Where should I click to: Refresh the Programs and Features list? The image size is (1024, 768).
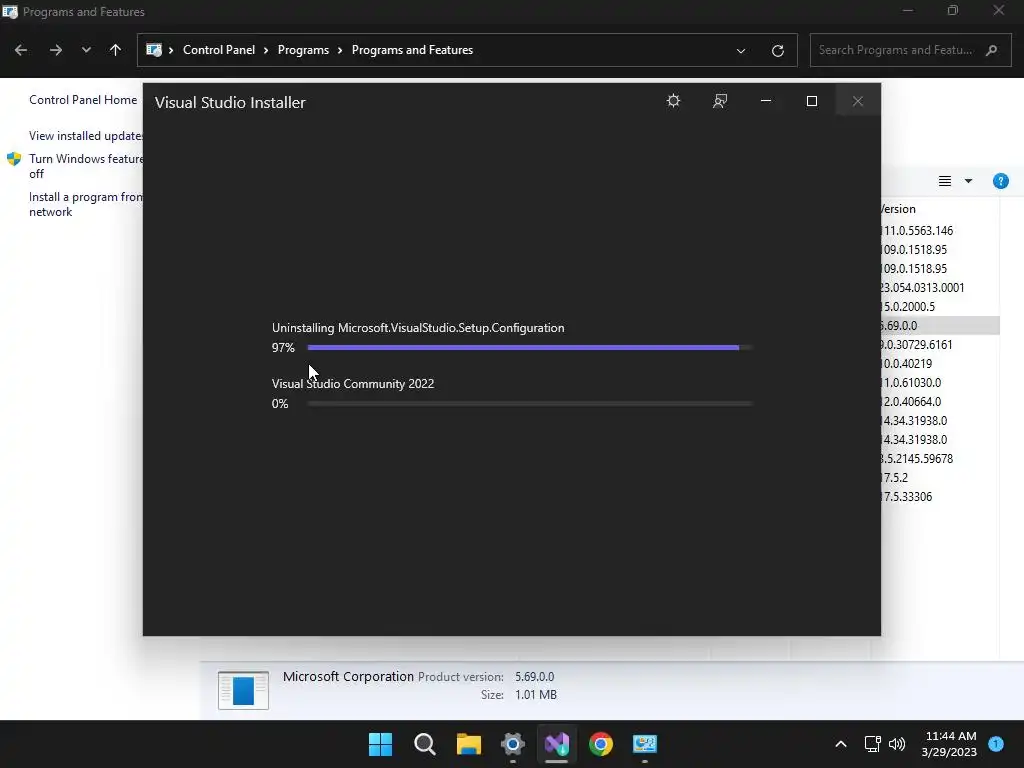click(x=777, y=51)
